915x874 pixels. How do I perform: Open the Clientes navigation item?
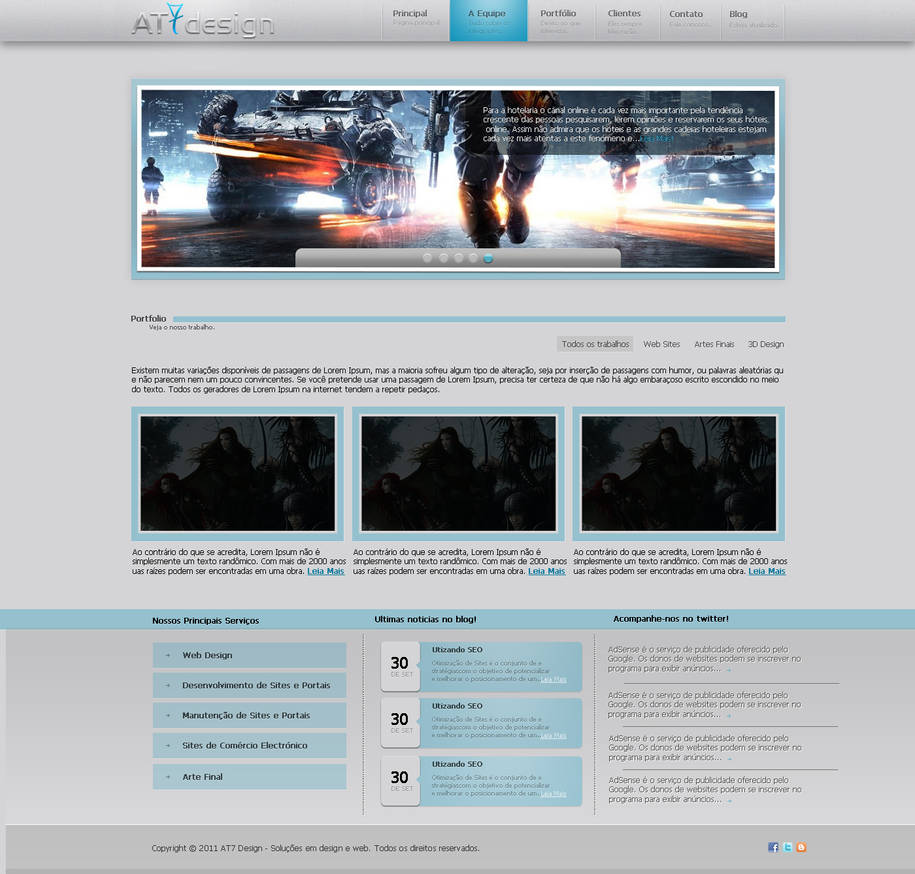[x=627, y=20]
